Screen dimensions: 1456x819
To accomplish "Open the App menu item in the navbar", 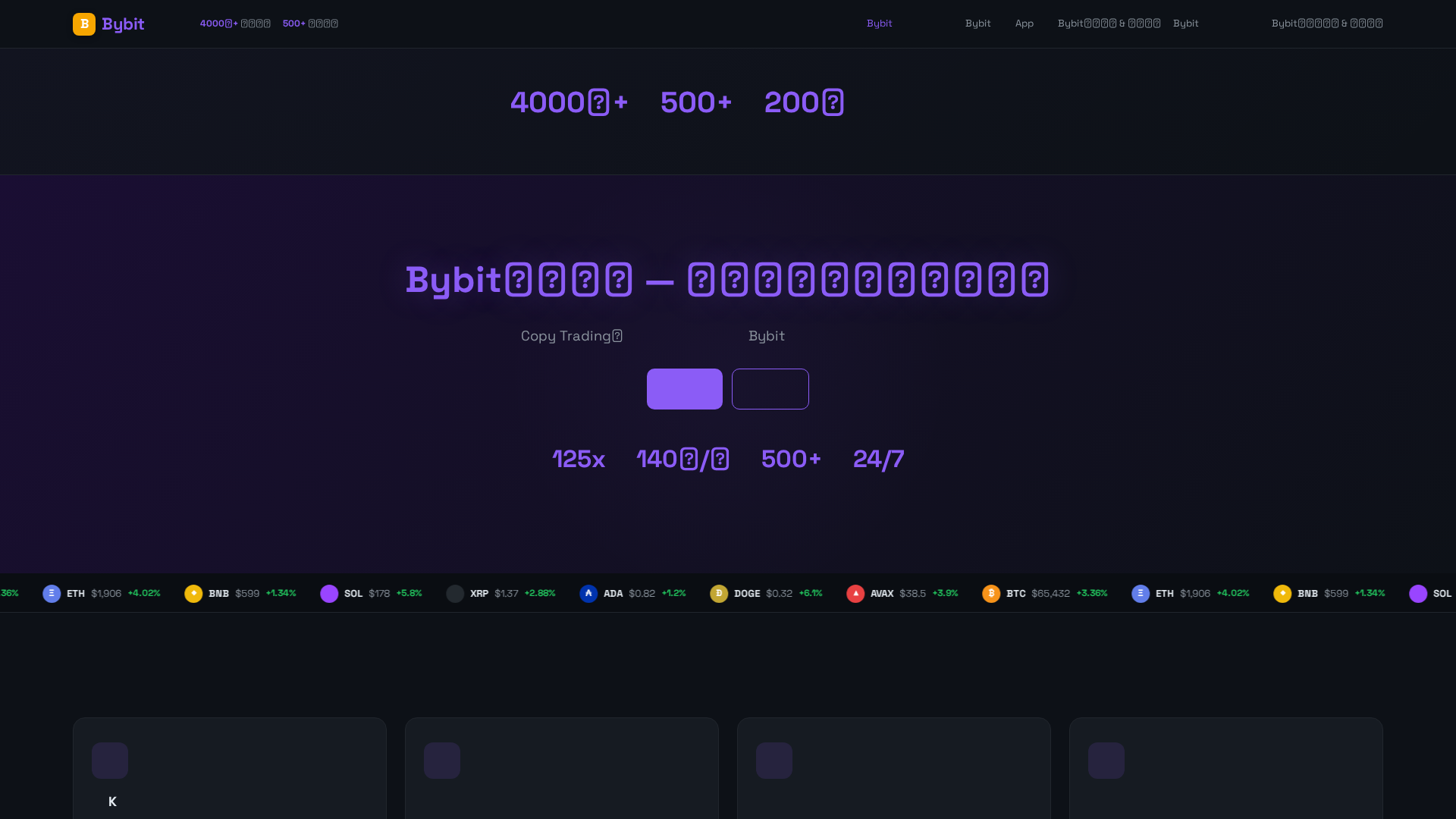I will click(1025, 24).
